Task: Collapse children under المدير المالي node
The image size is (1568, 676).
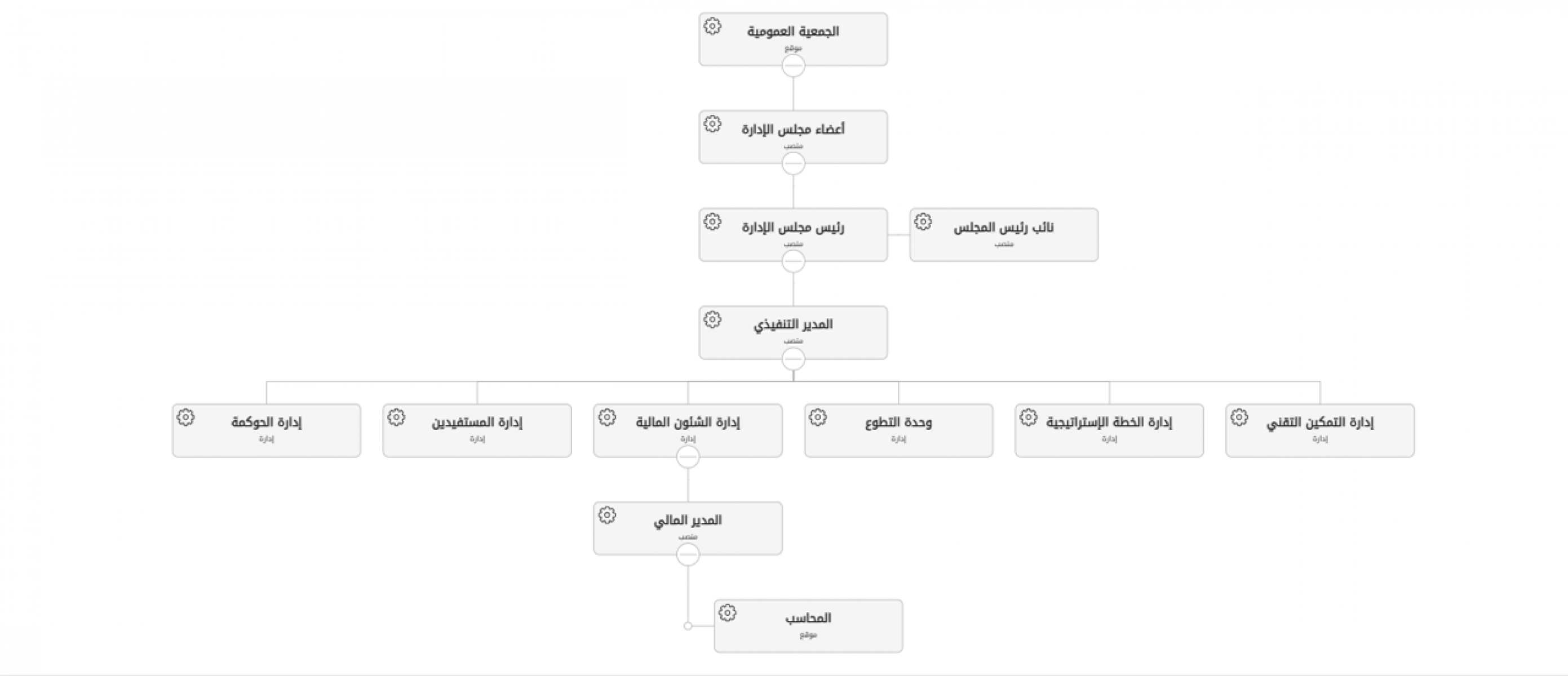Action: pos(688,555)
